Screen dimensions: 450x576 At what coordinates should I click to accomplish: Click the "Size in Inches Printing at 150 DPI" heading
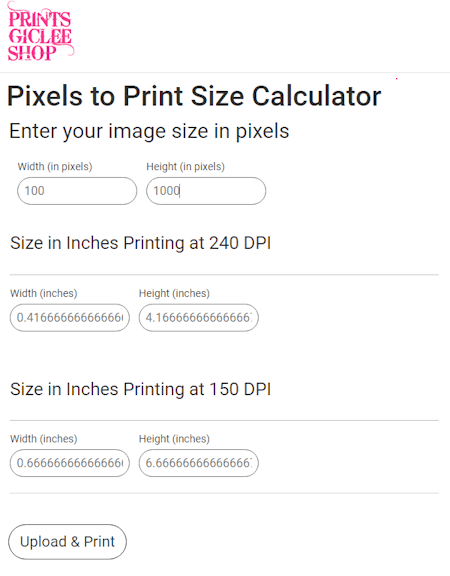pyautogui.click(x=141, y=389)
